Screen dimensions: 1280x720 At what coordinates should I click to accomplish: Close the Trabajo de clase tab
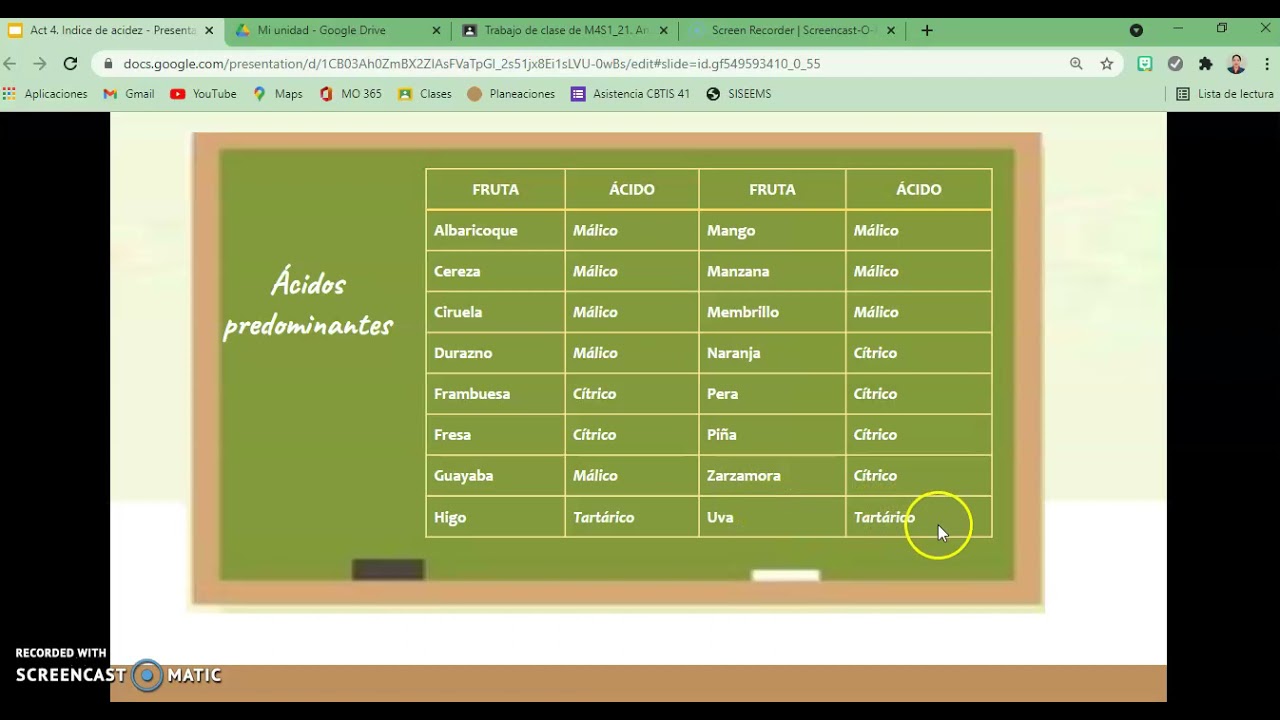[663, 30]
